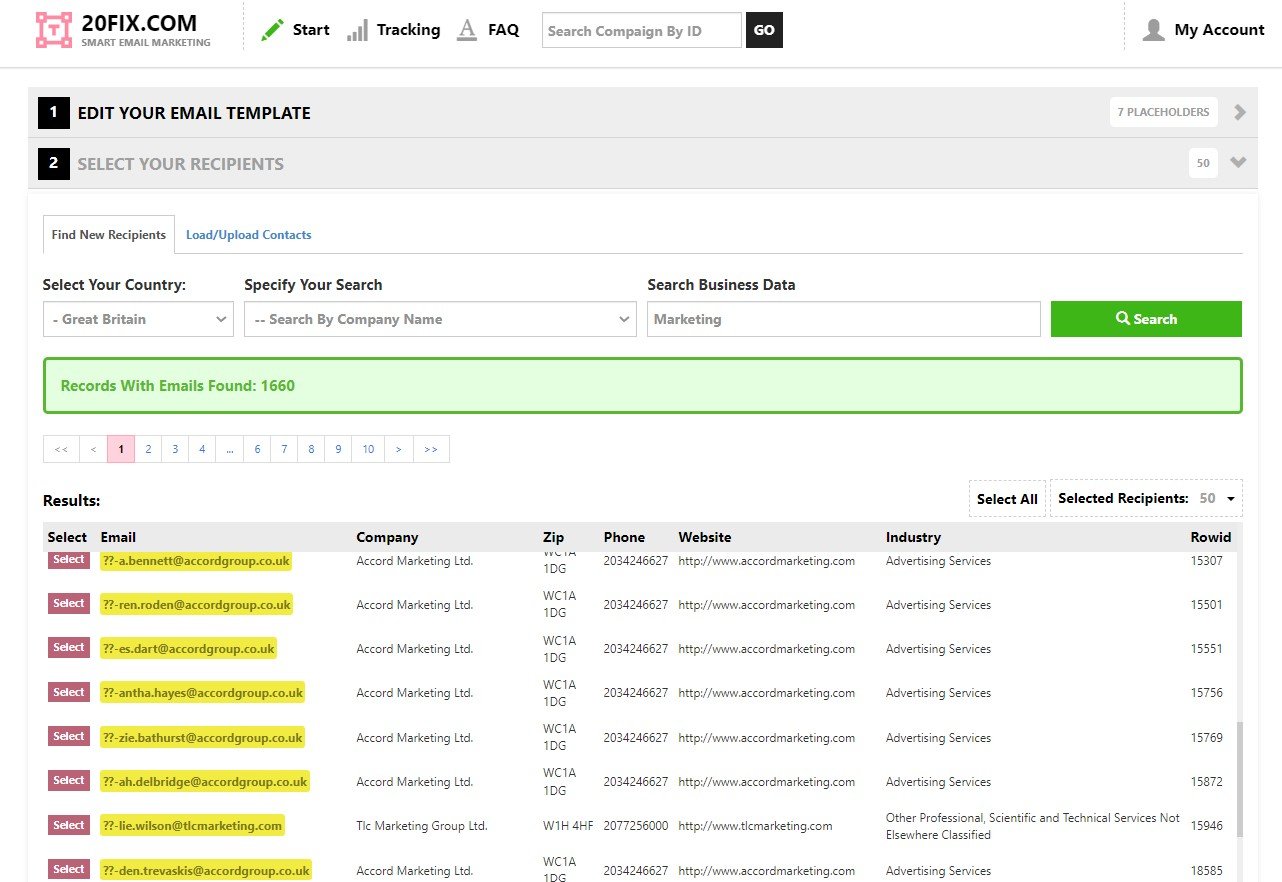
Task: Toggle Select for a.bennett@accordgroup.co.uk row
Action: [69, 560]
